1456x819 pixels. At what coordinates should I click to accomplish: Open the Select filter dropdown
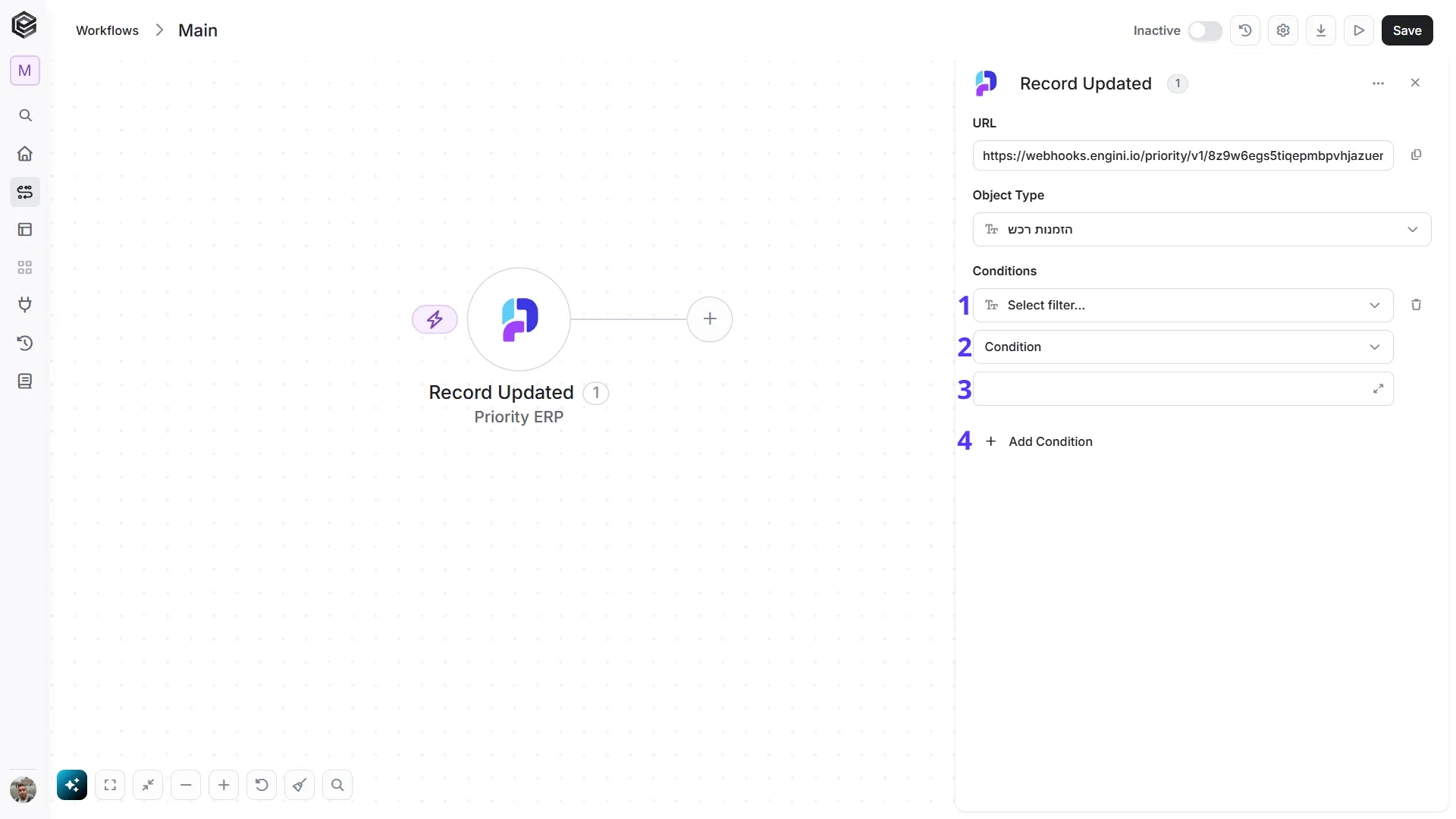coord(1183,305)
